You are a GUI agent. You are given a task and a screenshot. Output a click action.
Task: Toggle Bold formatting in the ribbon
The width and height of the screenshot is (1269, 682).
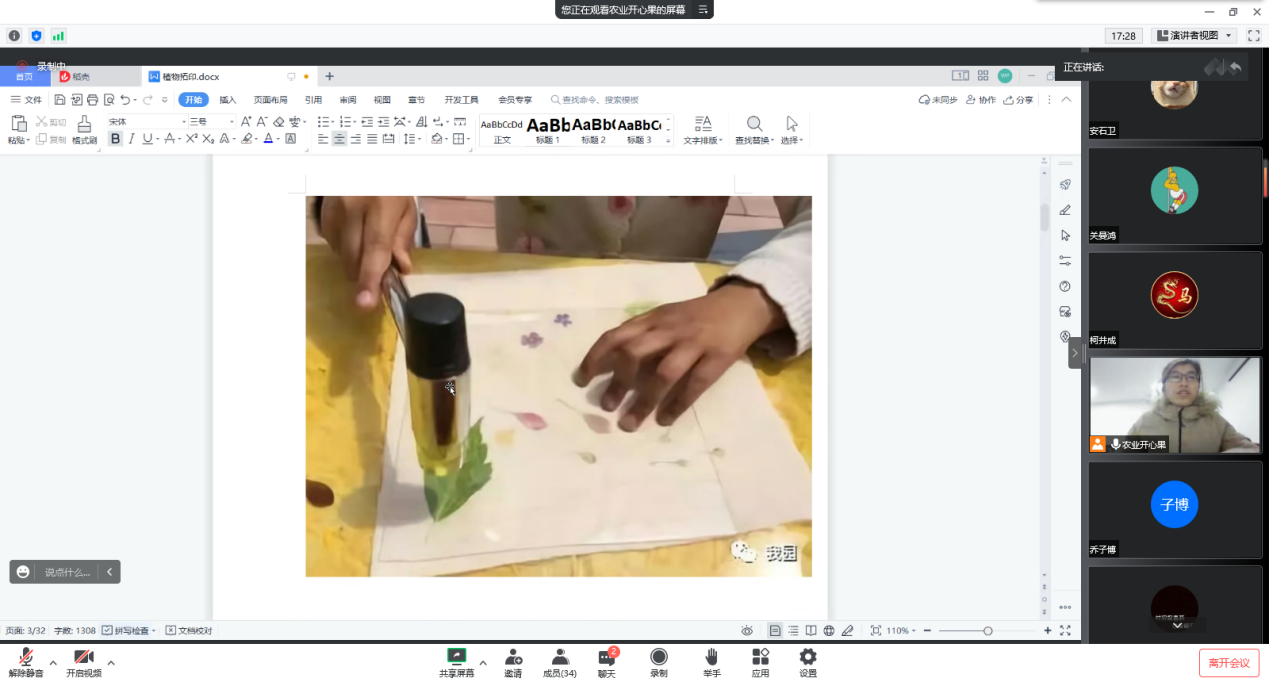tap(115, 139)
